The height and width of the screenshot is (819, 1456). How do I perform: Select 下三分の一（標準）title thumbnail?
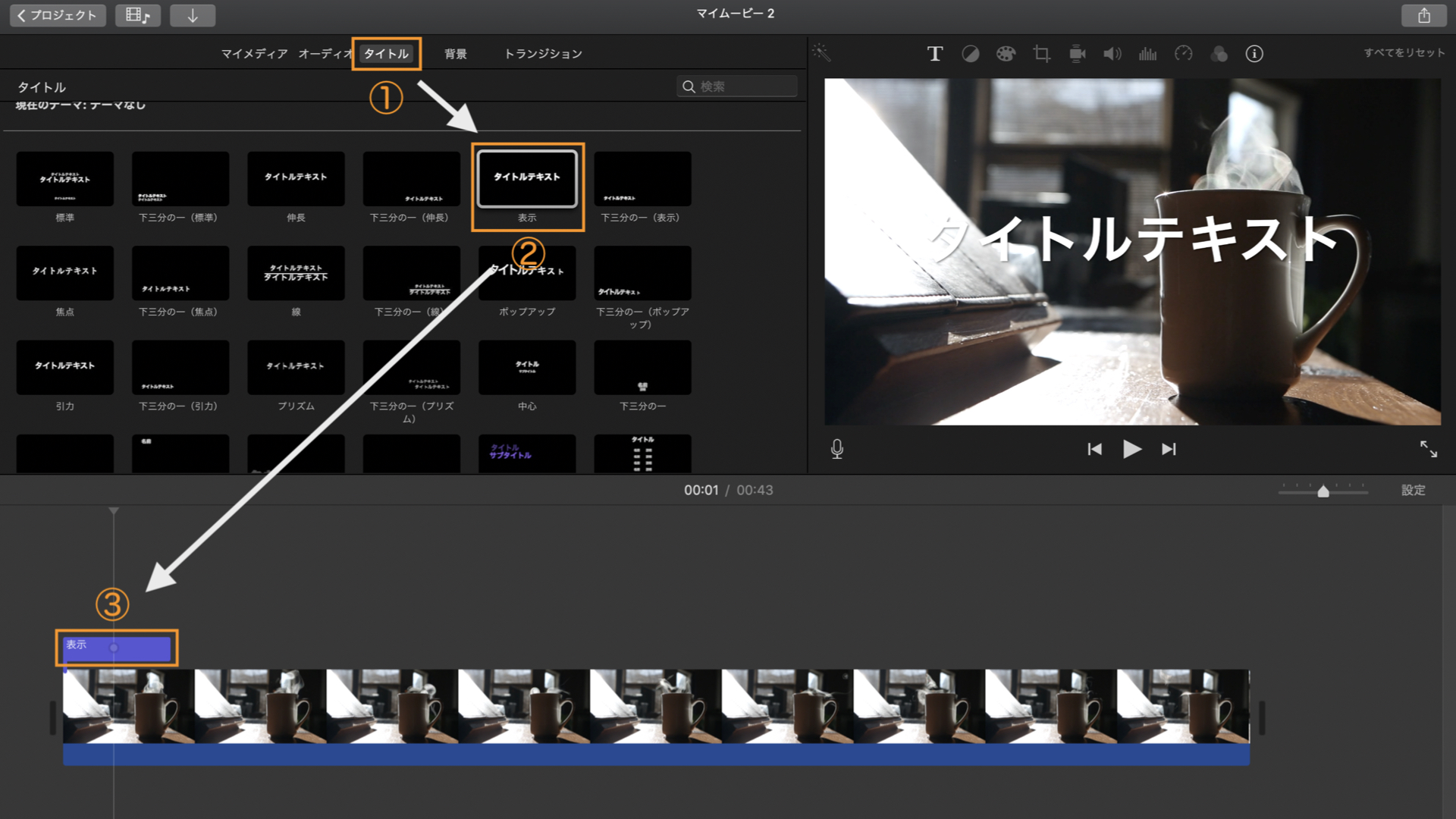tap(180, 179)
